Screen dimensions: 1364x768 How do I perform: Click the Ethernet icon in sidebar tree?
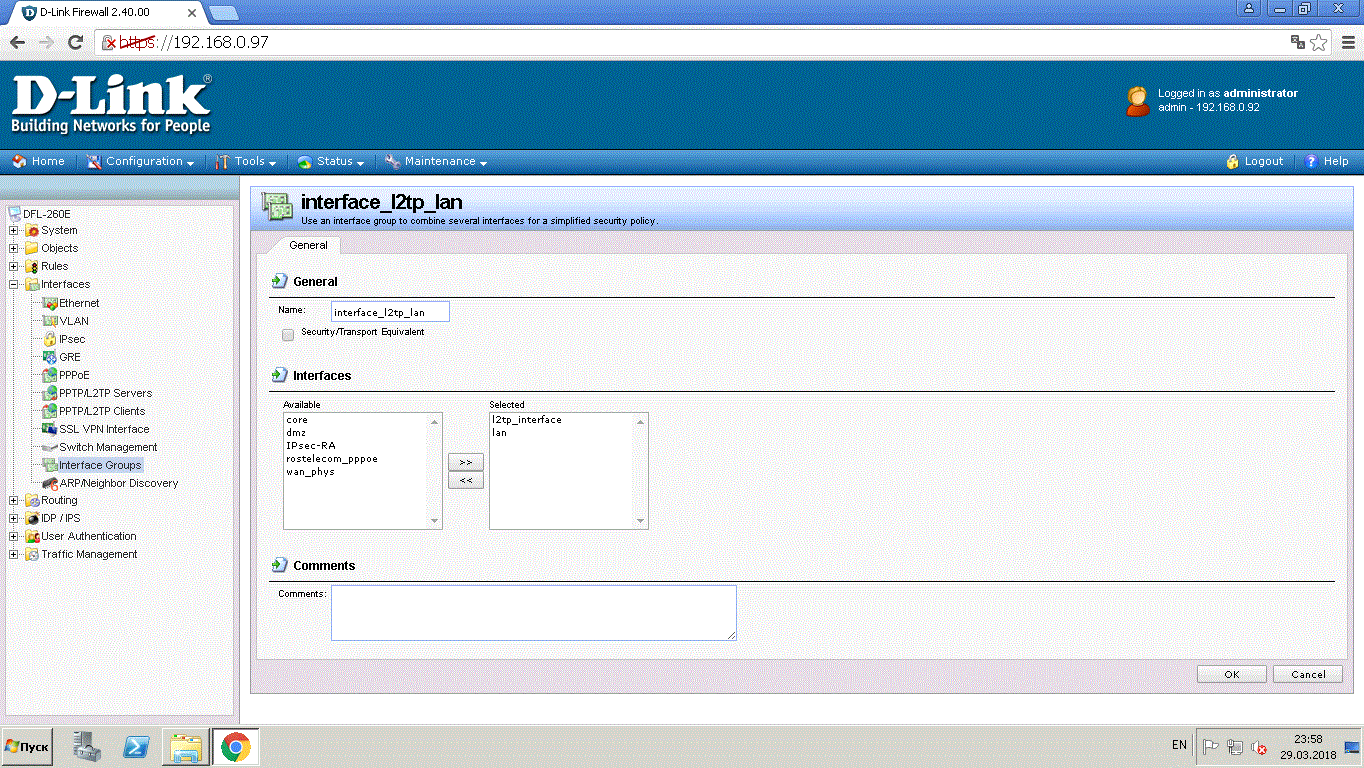50,303
